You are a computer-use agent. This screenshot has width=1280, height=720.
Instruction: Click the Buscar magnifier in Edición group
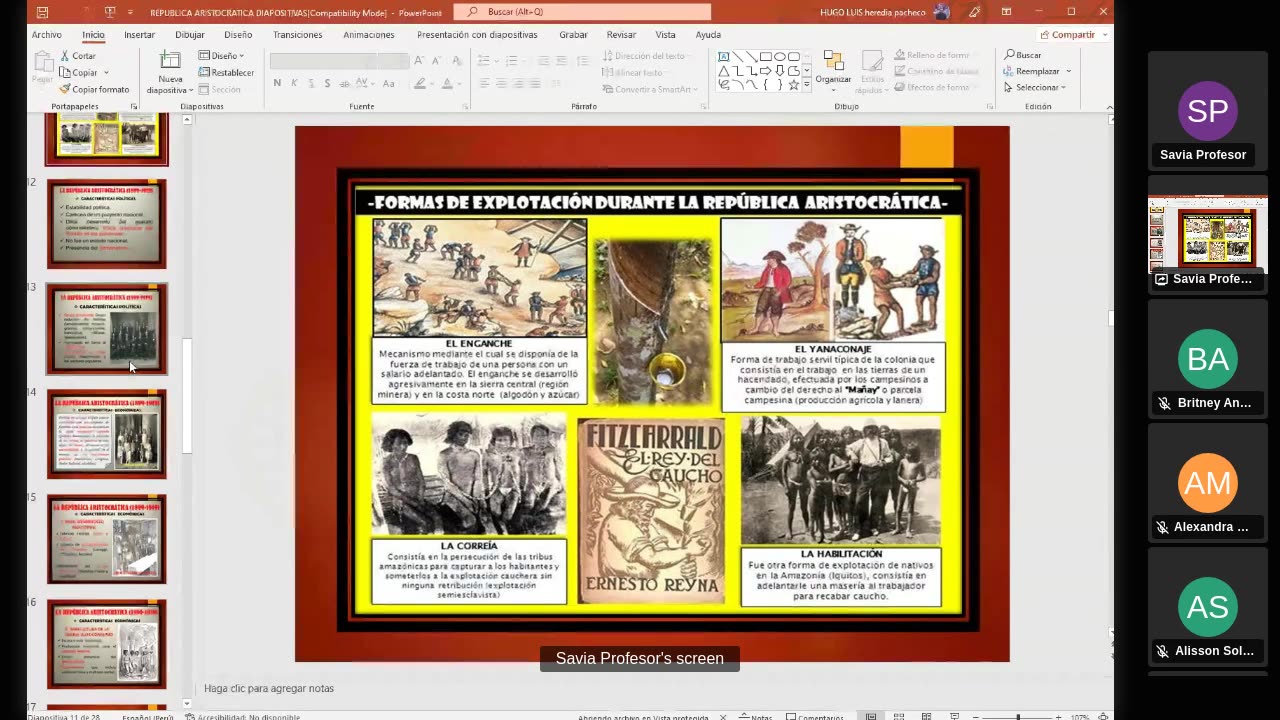click(1010, 55)
